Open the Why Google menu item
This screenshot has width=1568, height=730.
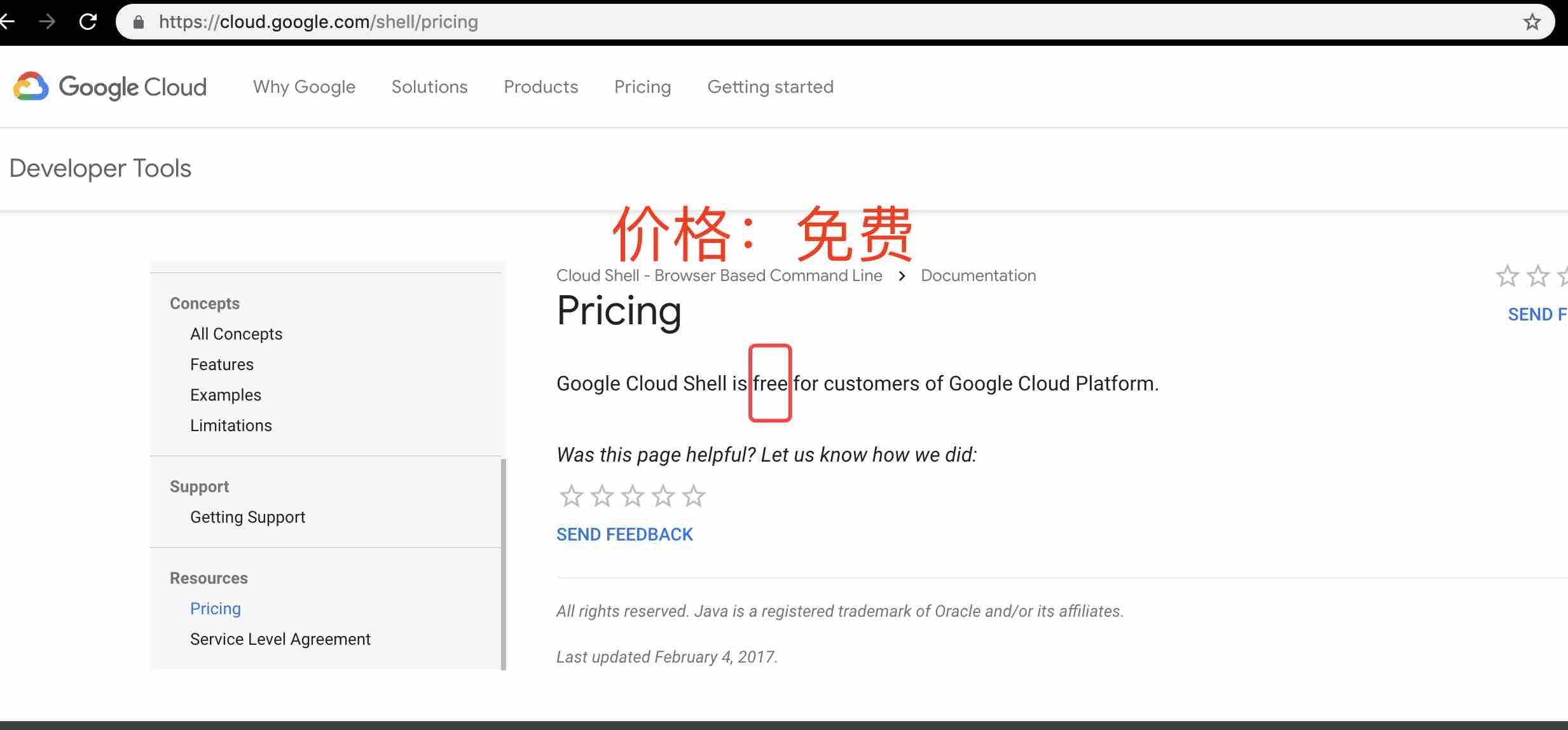(304, 86)
